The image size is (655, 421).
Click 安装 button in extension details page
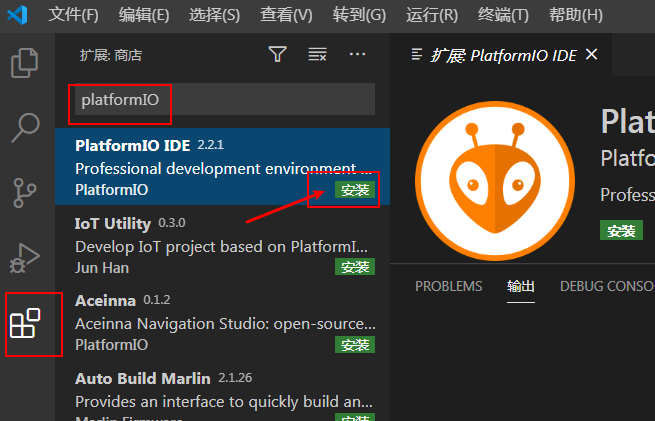point(621,230)
